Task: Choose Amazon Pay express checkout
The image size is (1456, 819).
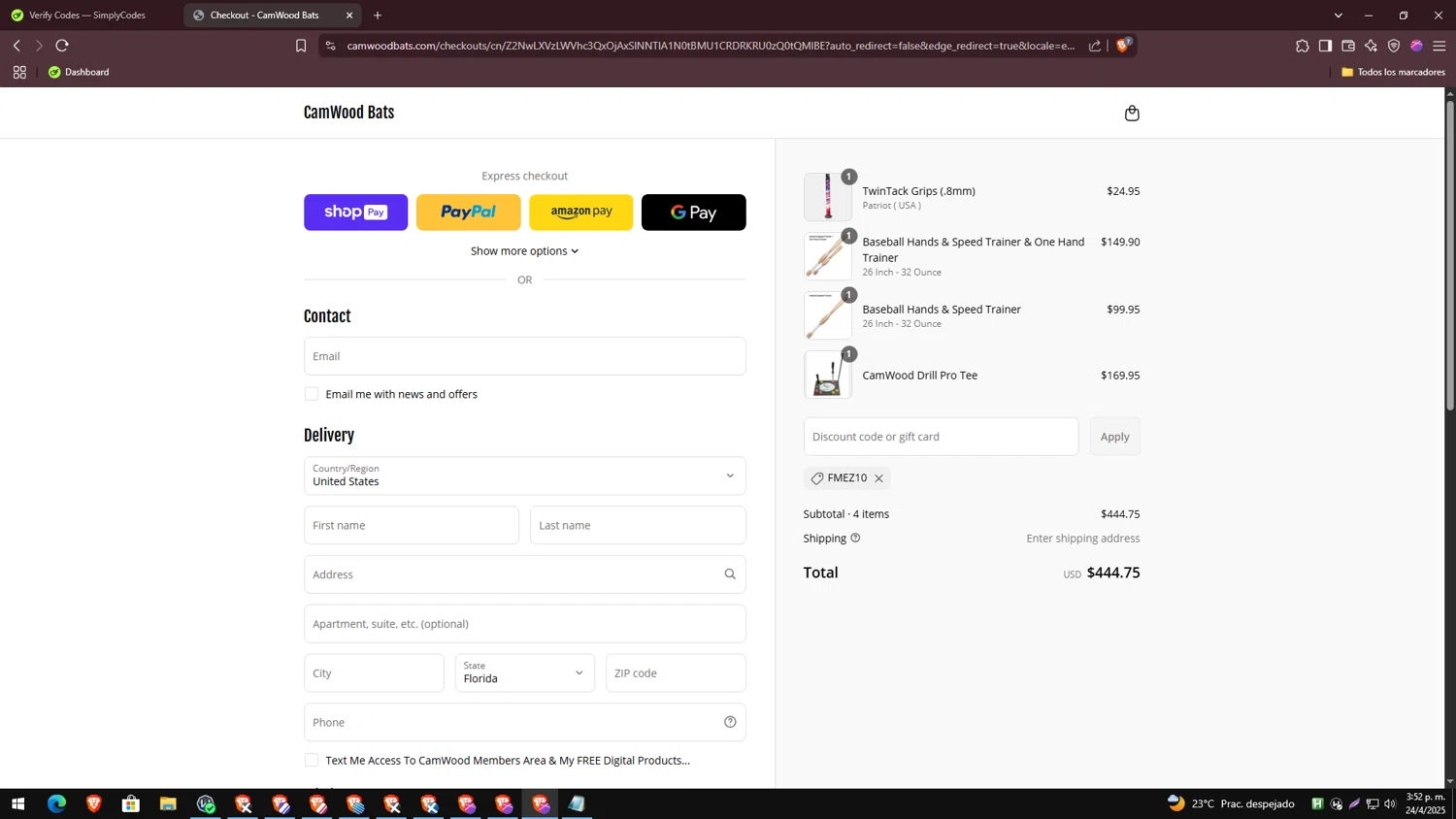Action: (x=580, y=213)
